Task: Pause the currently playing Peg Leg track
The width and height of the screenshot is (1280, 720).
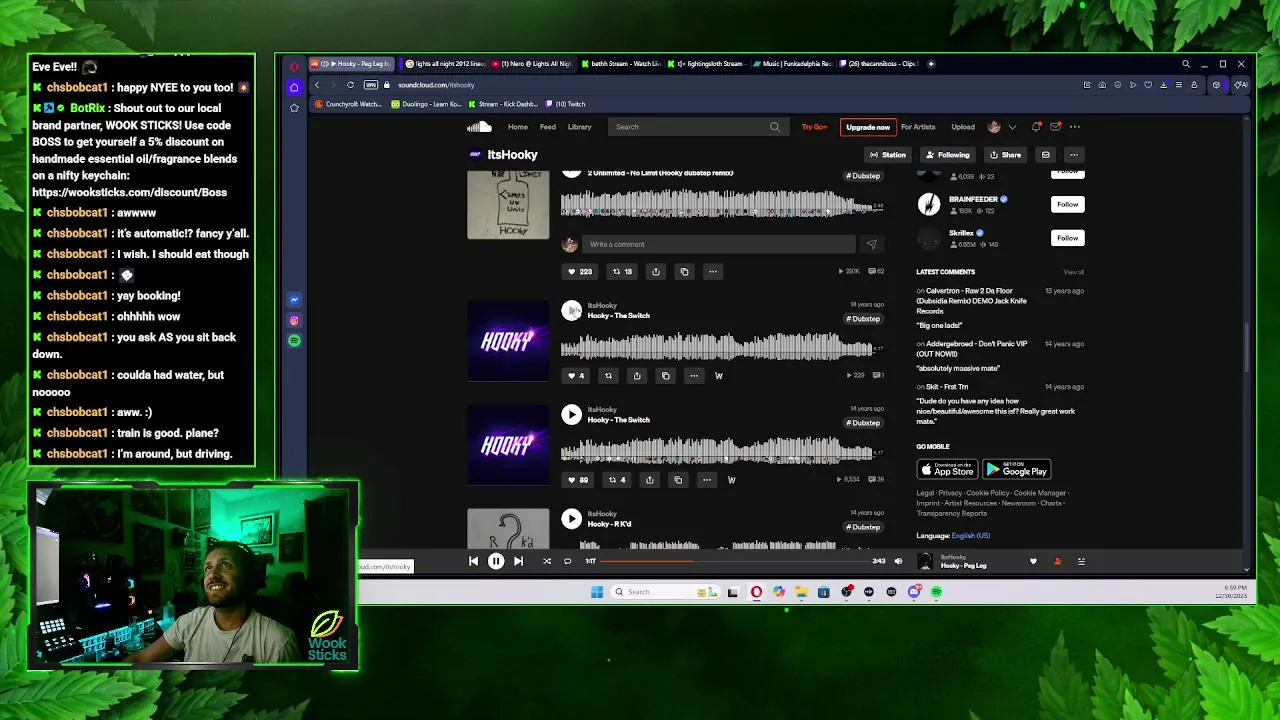Action: click(x=495, y=562)
